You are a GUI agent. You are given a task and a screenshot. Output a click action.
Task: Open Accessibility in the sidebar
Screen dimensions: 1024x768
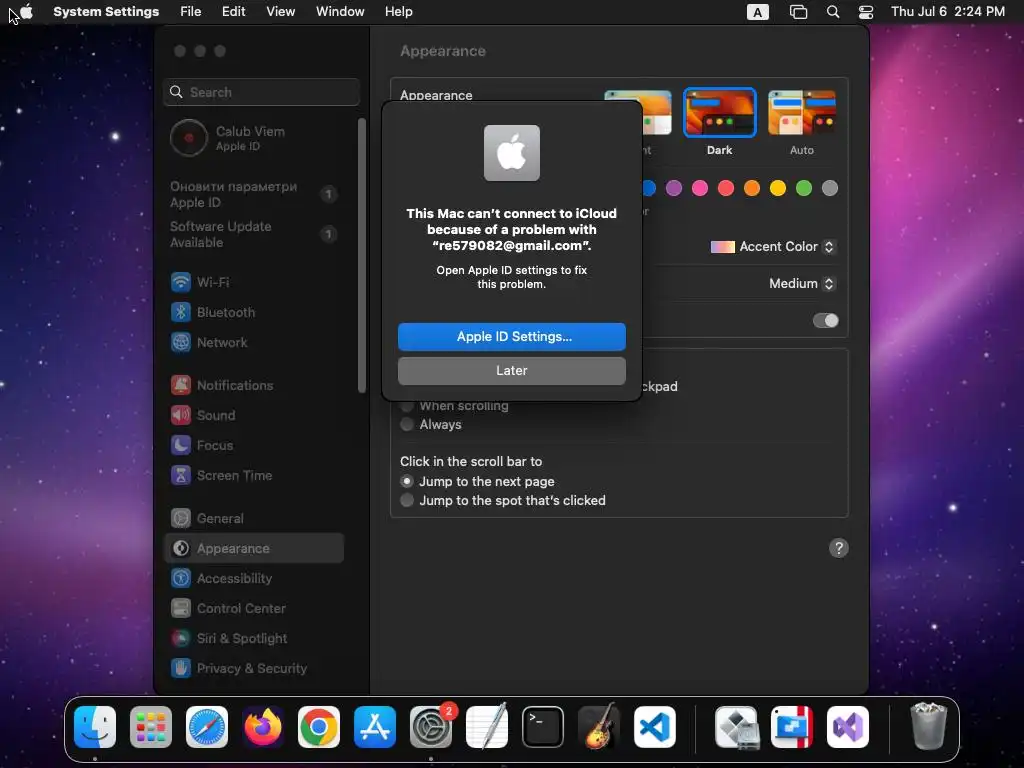tap(253, 579)
